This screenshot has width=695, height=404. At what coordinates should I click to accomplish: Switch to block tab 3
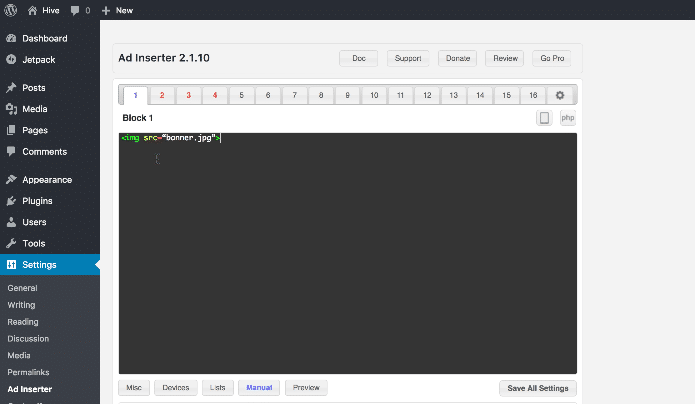coord(188,95)
